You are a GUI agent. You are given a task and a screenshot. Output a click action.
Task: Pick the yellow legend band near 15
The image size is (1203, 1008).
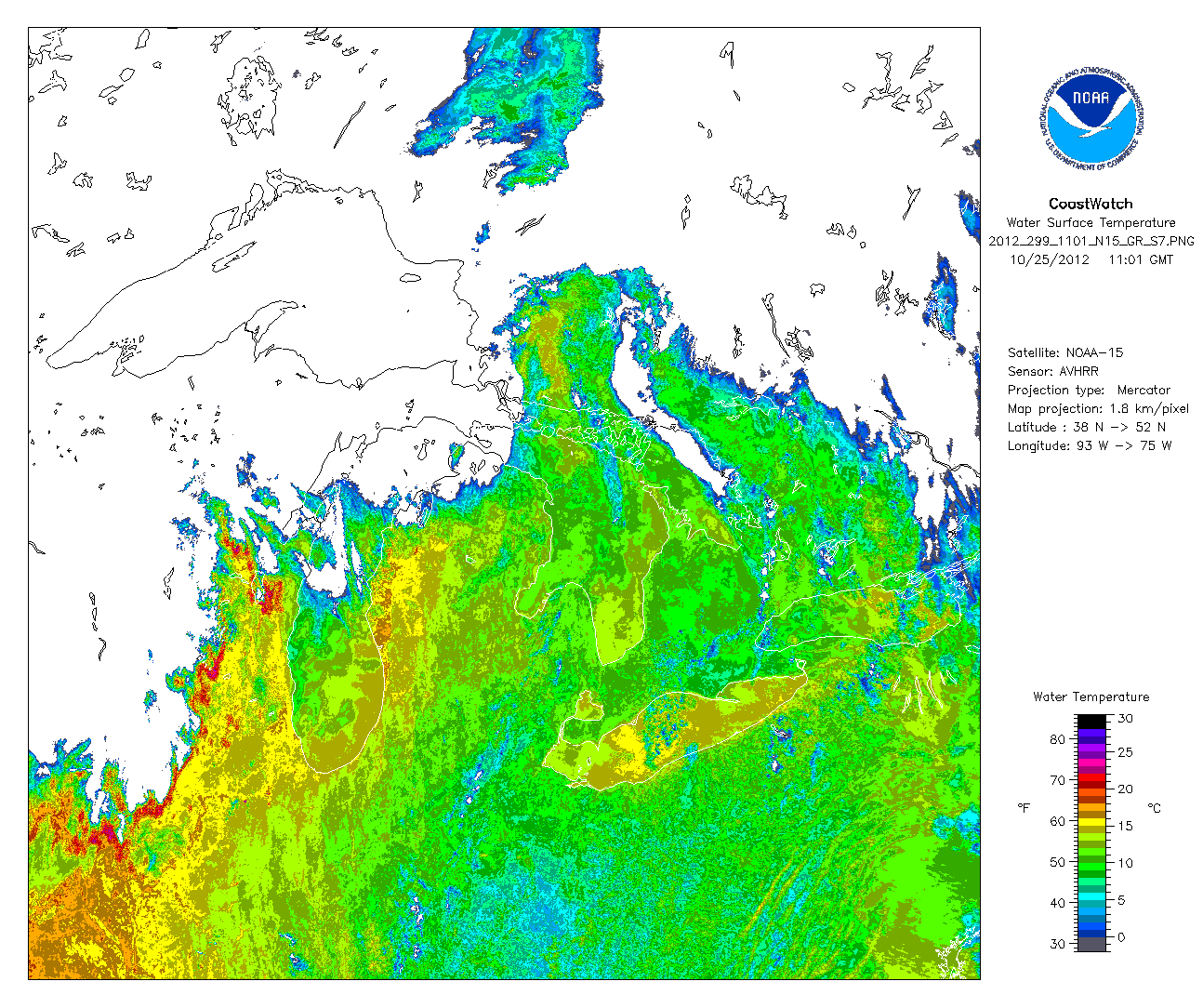click(x=1092, y=824)
